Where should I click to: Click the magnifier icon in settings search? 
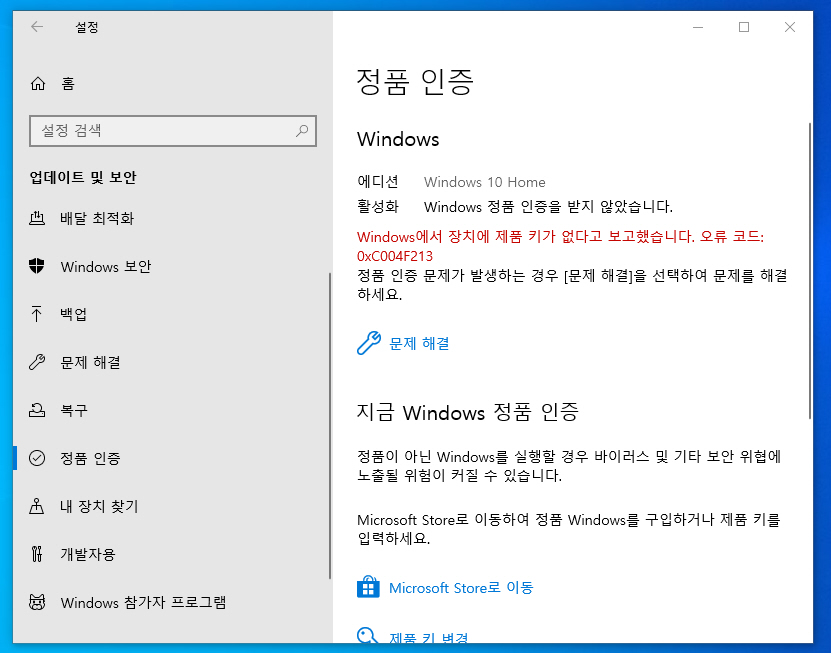click(x=302, y=130)
